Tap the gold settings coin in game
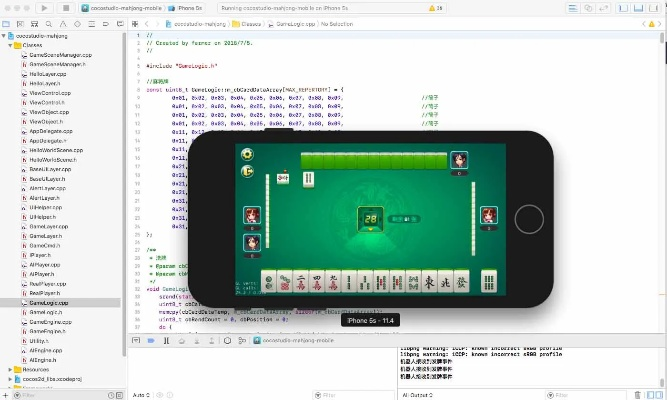667x400 pixels. (x=247, y=155)
